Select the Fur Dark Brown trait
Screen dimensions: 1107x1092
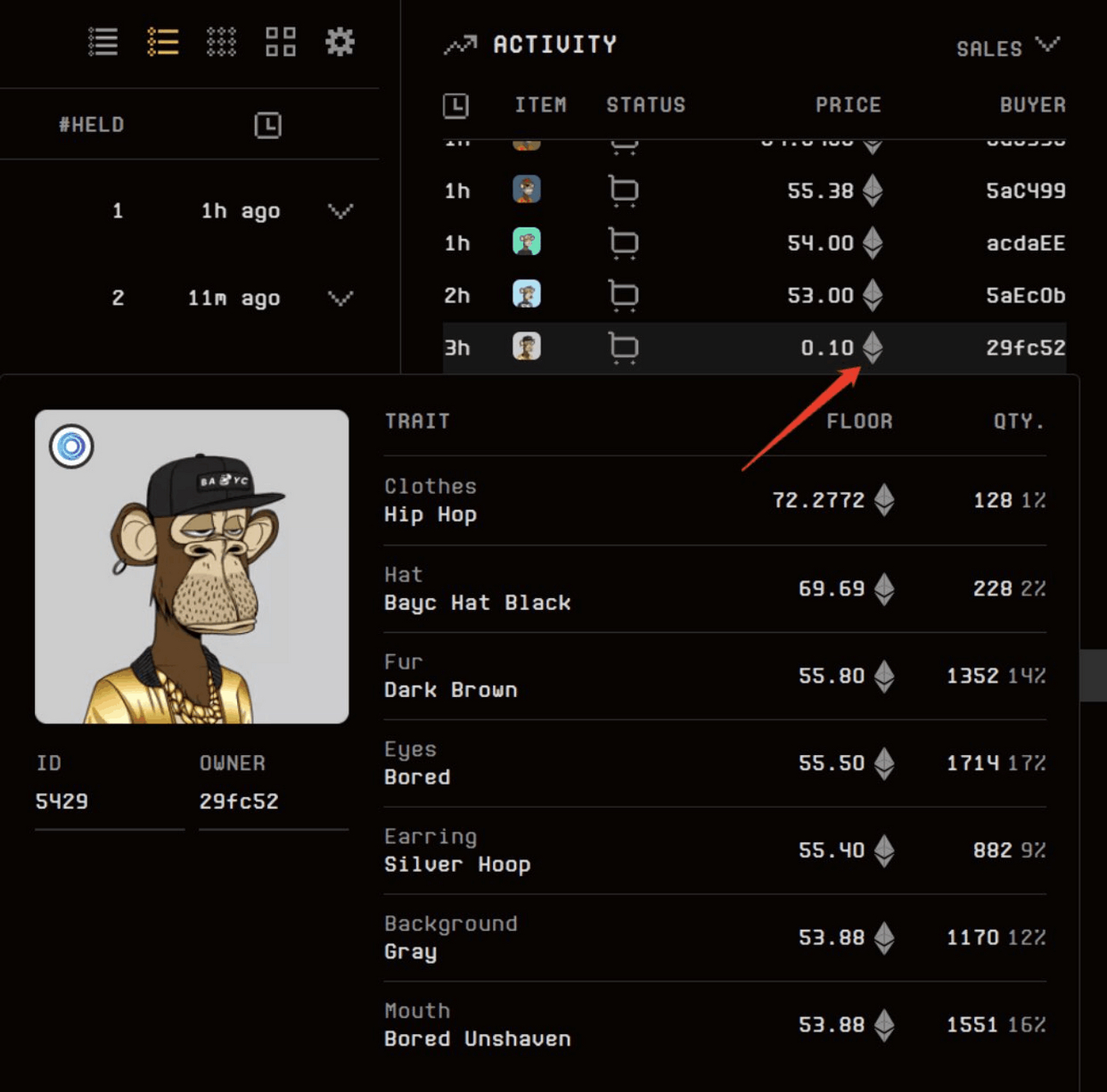[715, 676]
